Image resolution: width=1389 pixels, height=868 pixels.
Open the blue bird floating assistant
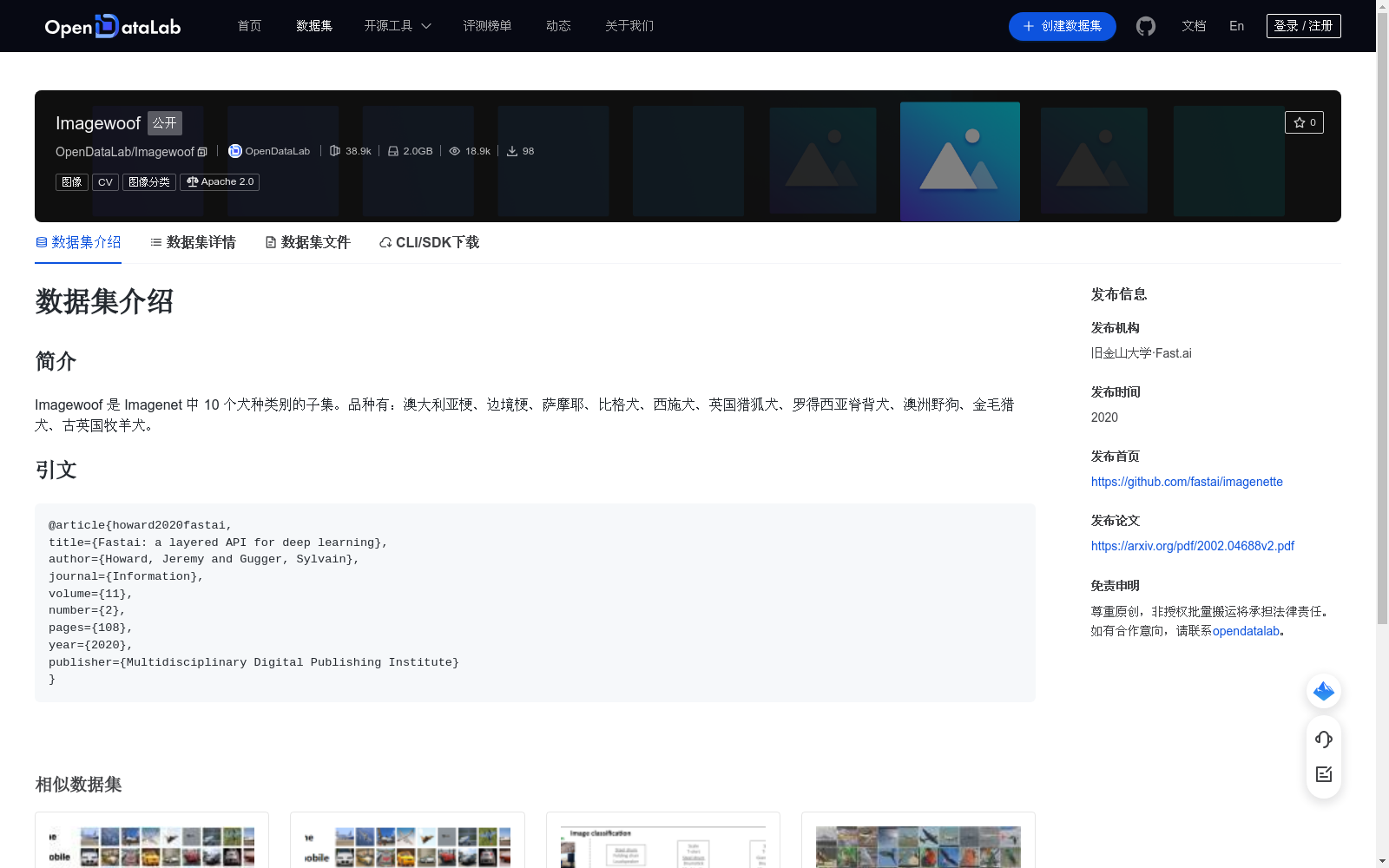click(1324, 691)
